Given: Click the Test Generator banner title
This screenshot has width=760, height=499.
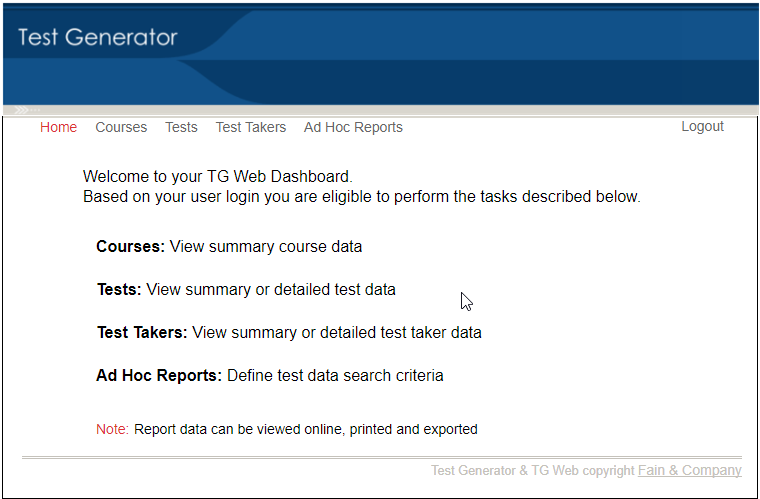Looking at the screenshot, I should point(97,38).
